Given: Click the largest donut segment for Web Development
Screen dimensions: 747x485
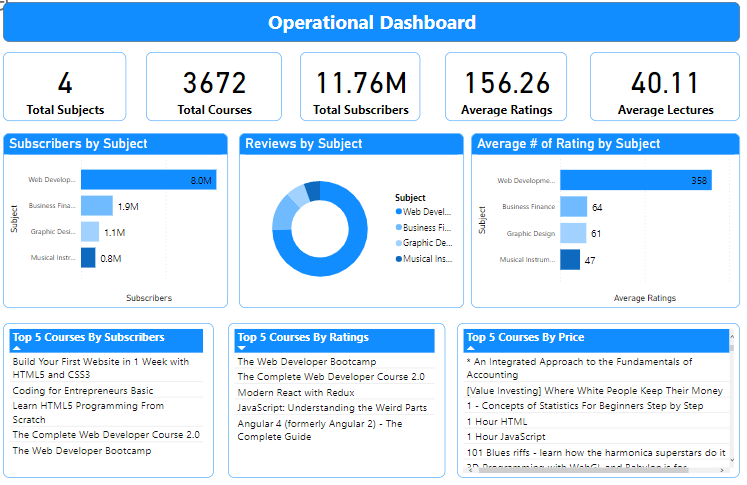Looking at the screenshot, I should coord(350,250).
